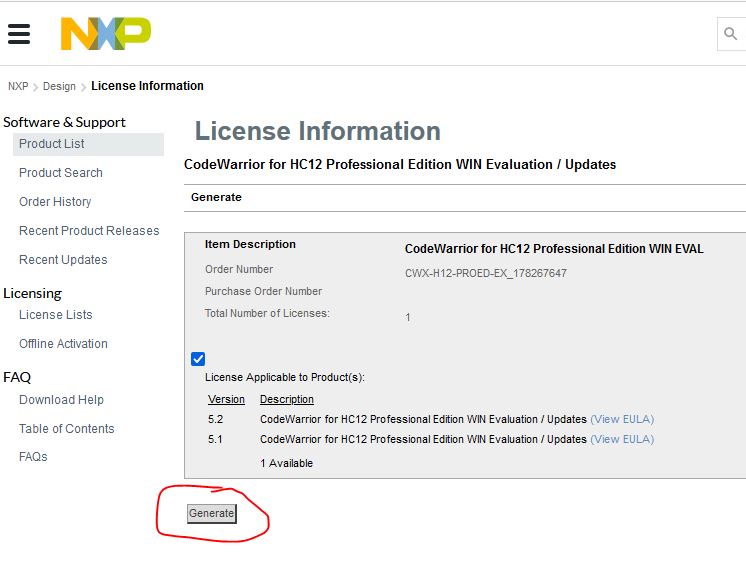Click 'Total Number of Licenses:' label
Screen dimensions: 746x578
tap(267, 313)
